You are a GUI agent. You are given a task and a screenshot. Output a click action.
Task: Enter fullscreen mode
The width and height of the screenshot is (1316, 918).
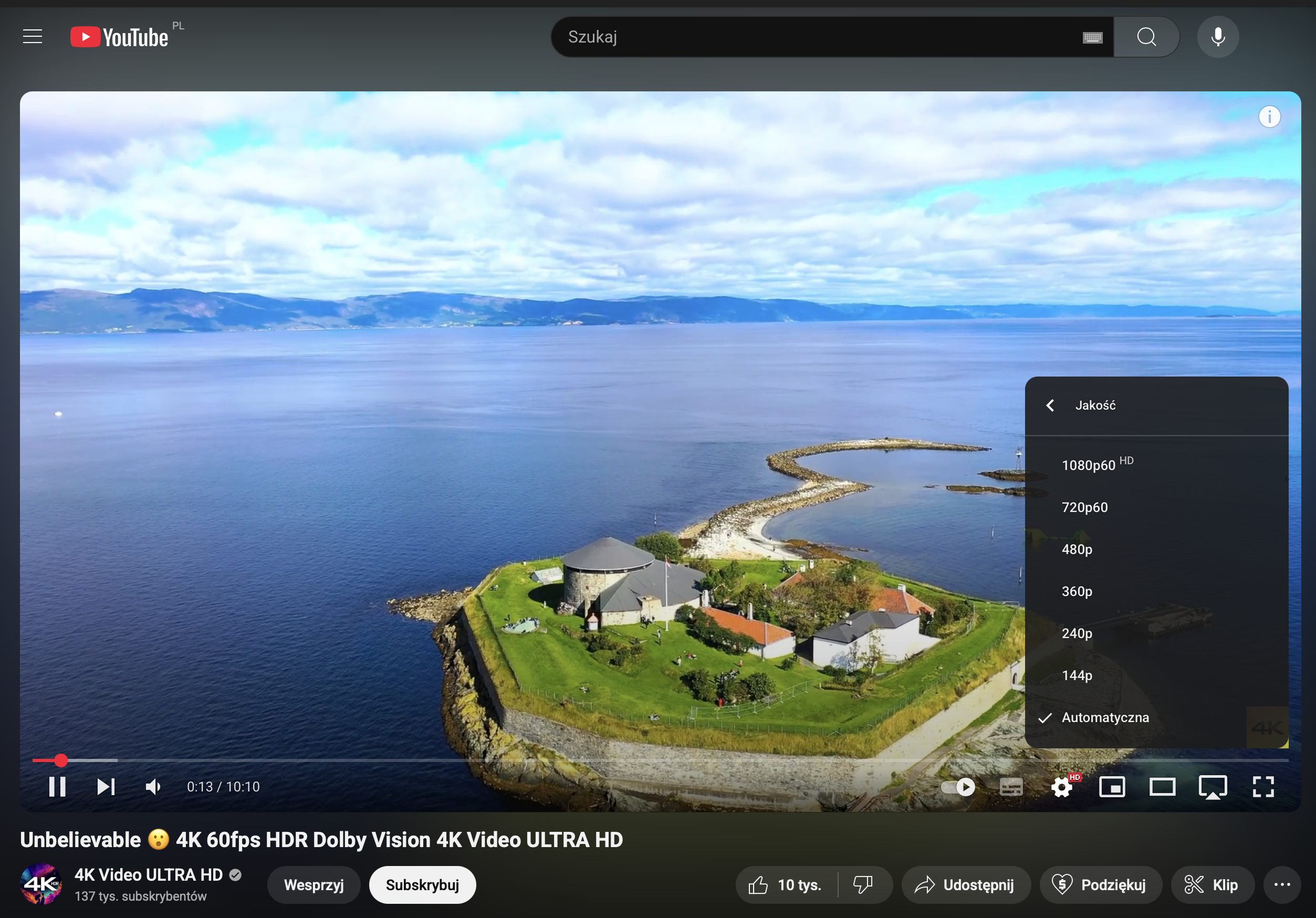1262,786
